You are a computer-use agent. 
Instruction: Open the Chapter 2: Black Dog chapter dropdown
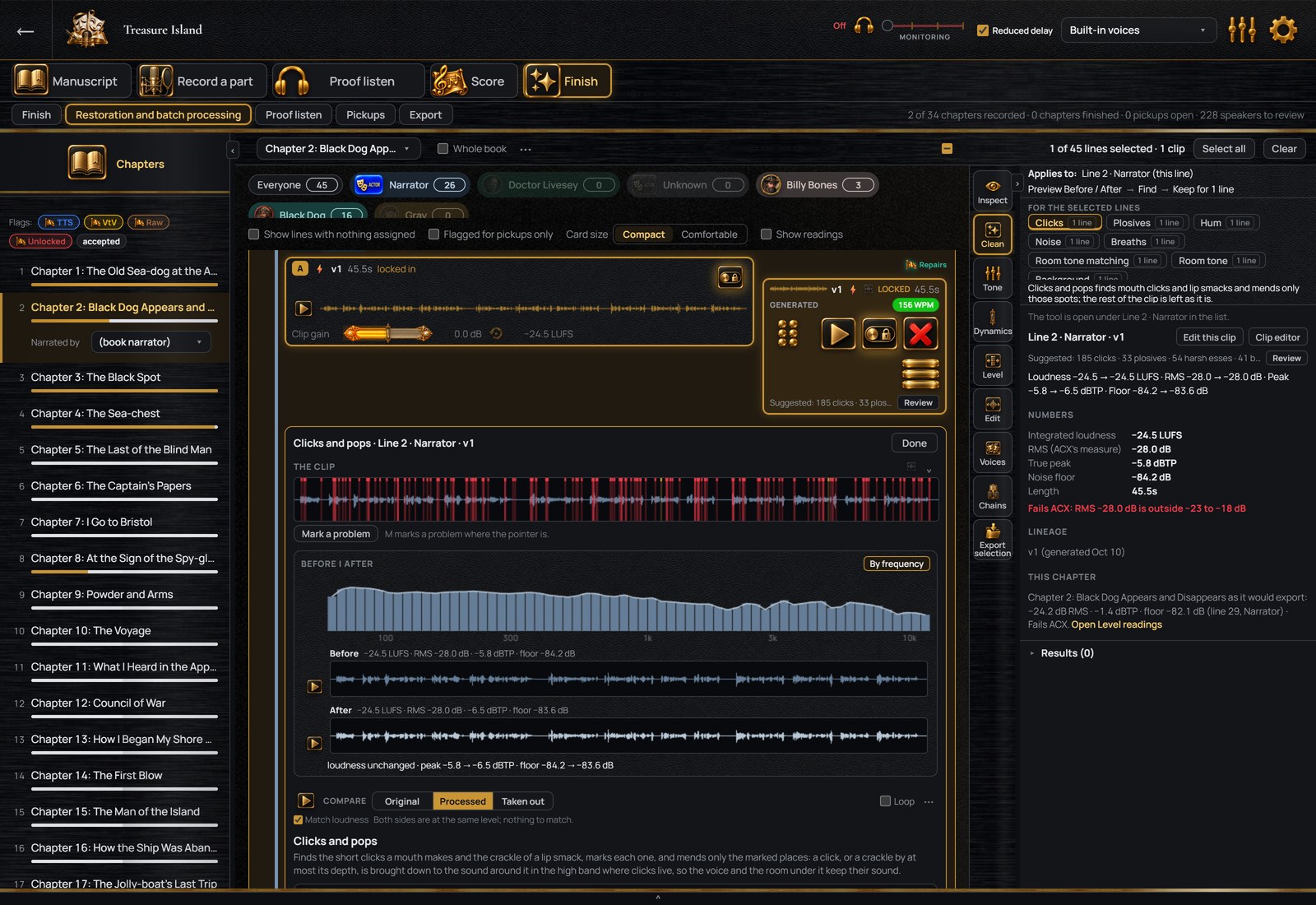[x=338, y=149]
